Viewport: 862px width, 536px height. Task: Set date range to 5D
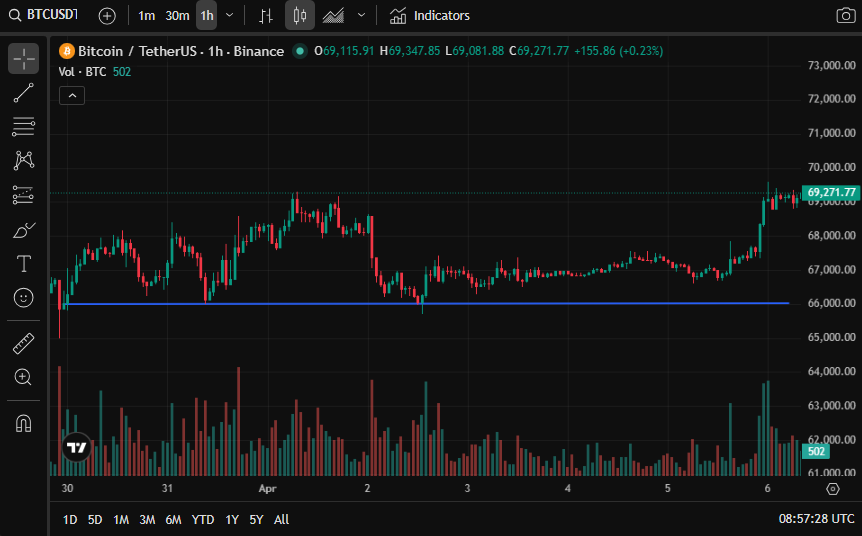(95, 520)
